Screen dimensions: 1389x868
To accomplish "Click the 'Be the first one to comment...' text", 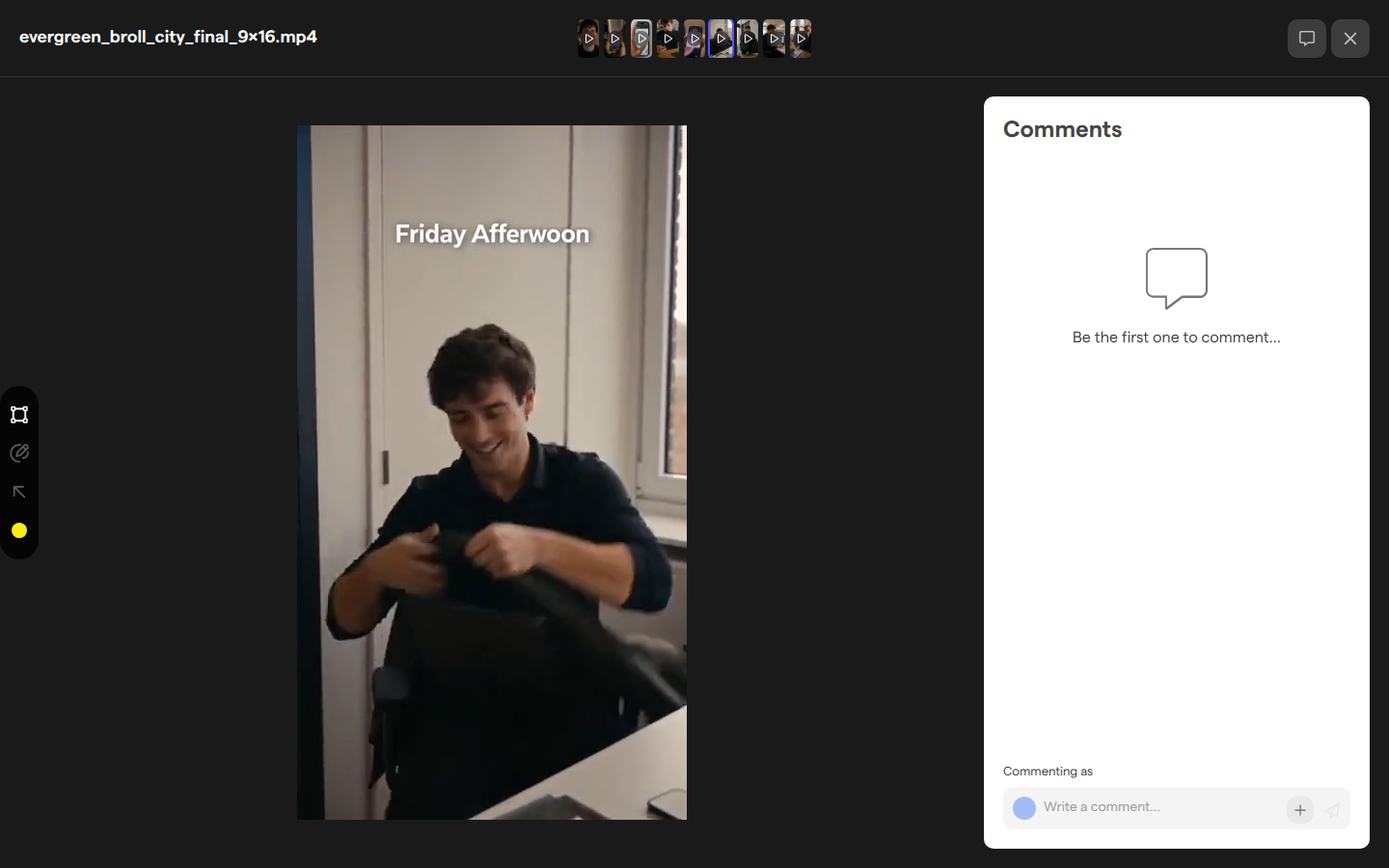I will click(x=1177, y=338).
